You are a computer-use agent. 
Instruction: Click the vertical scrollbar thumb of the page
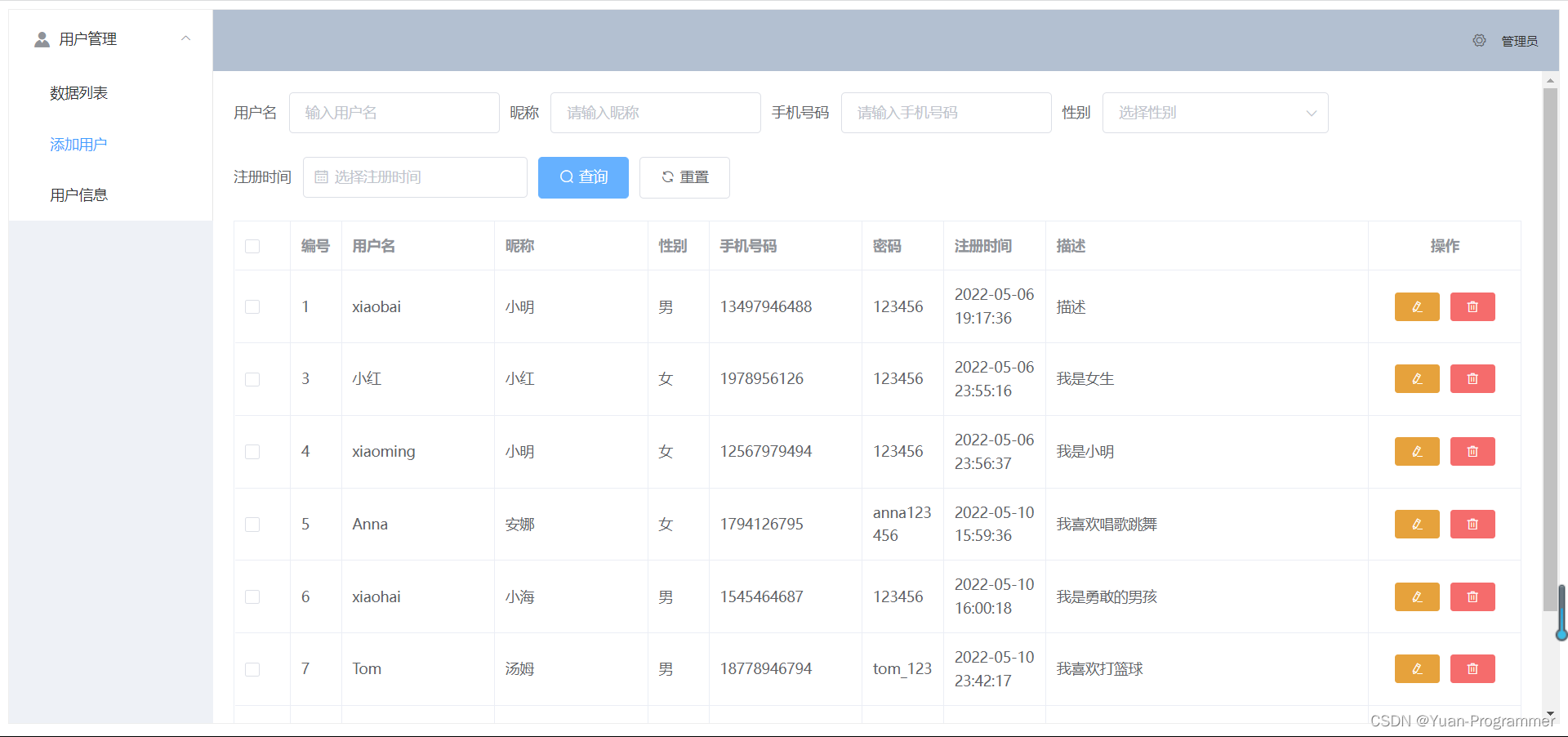[x=1550, y=349]
